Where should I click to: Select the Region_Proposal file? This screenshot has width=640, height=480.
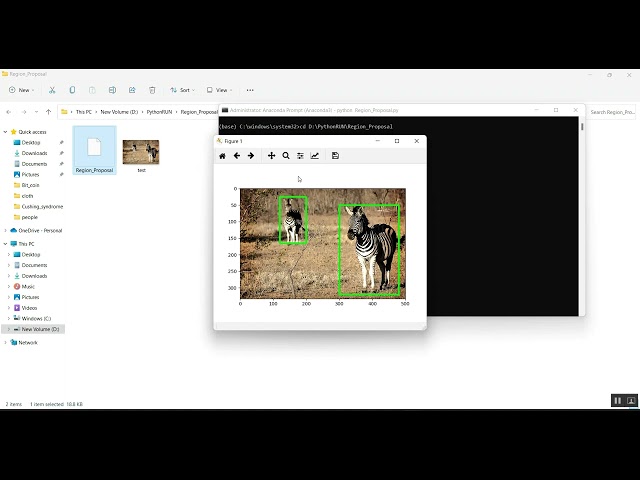94,151
